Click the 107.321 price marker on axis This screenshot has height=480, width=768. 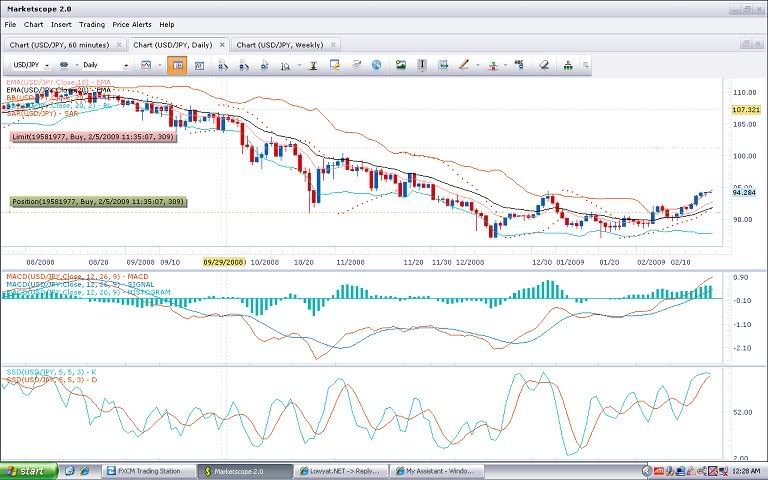pyautogui.click(x=746, y=109)
